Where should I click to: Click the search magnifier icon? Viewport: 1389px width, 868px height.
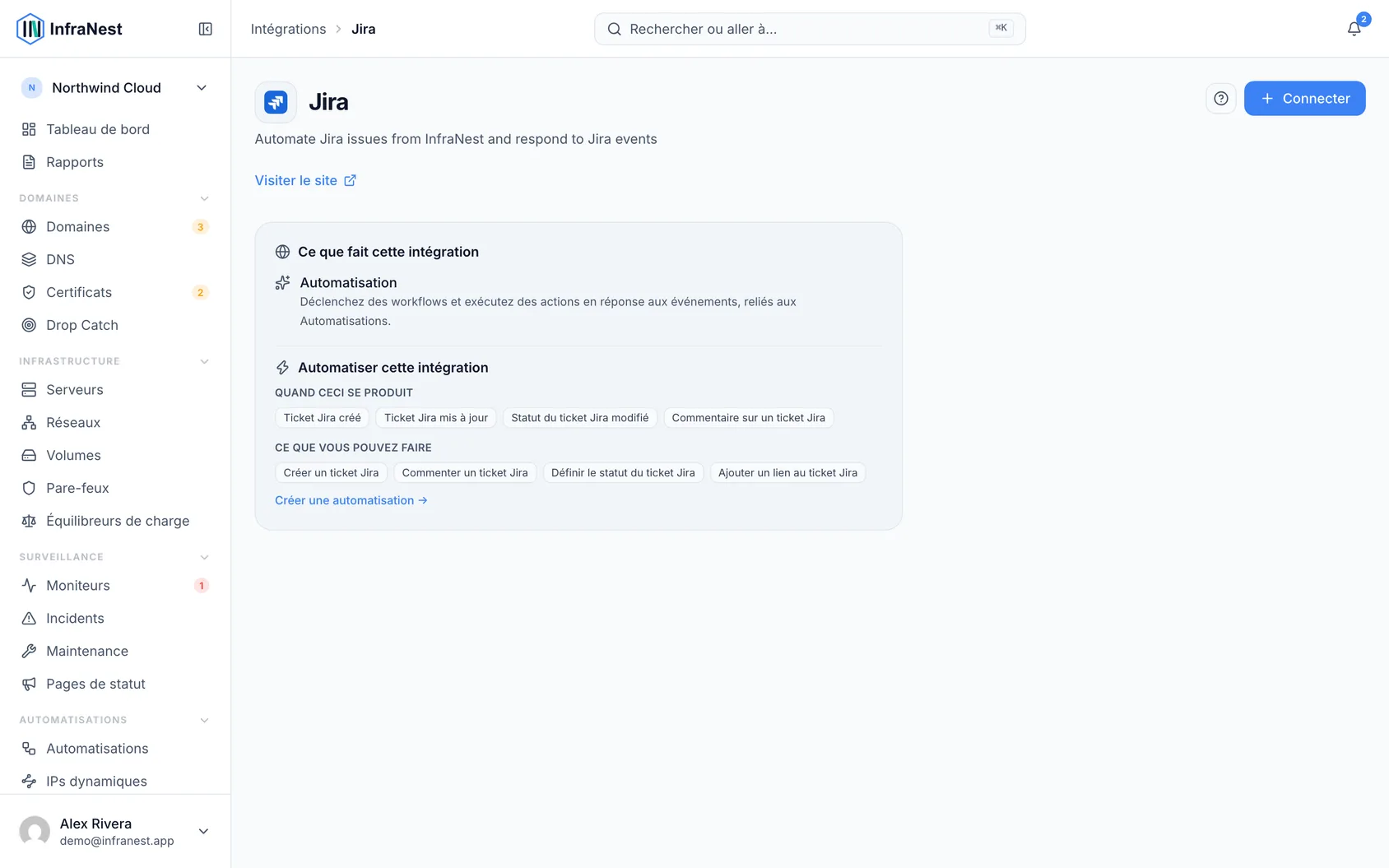[x=614, y=29]
